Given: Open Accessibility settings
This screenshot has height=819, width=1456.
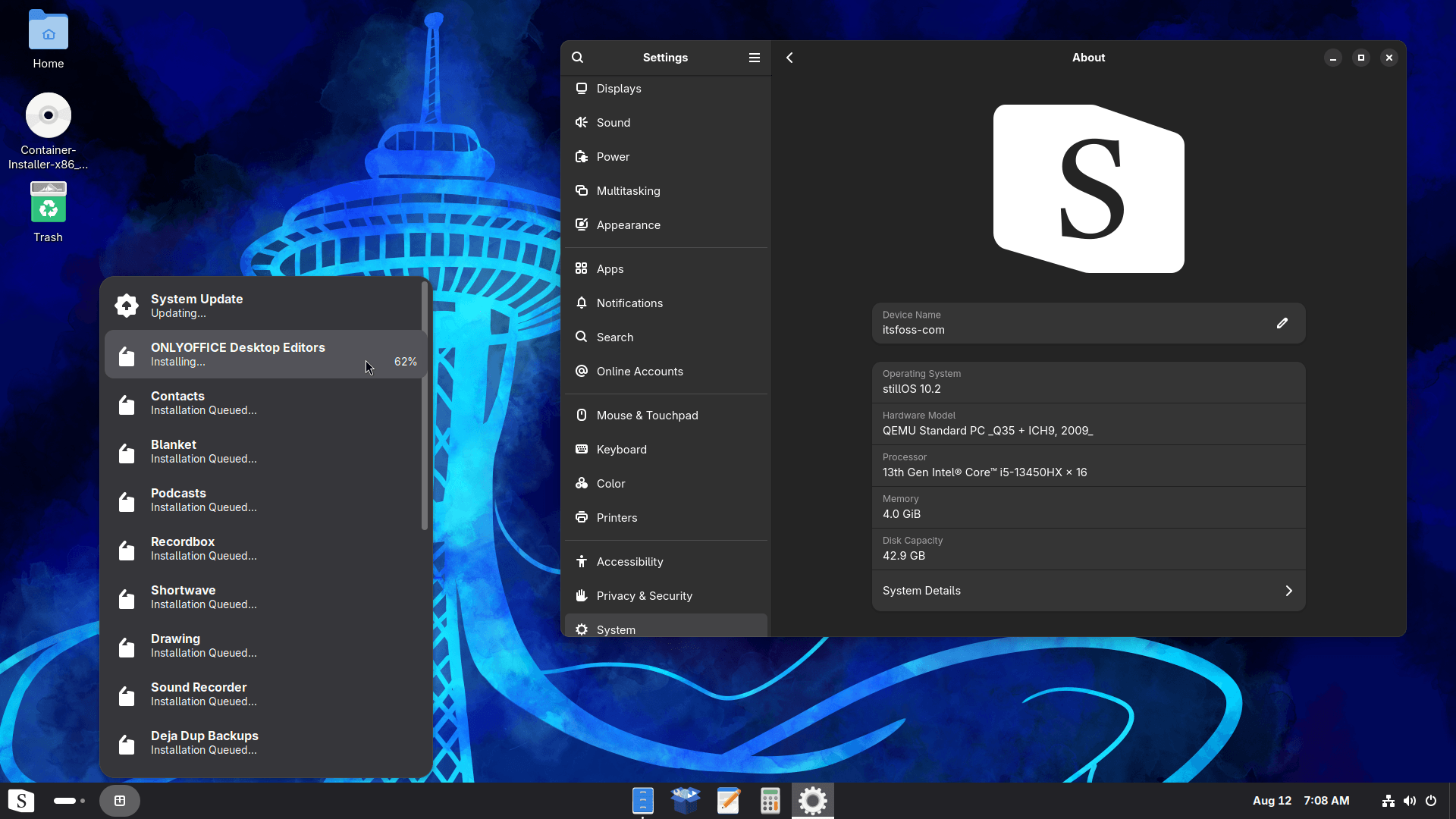Looking at the screenshot, I should 666,562.
